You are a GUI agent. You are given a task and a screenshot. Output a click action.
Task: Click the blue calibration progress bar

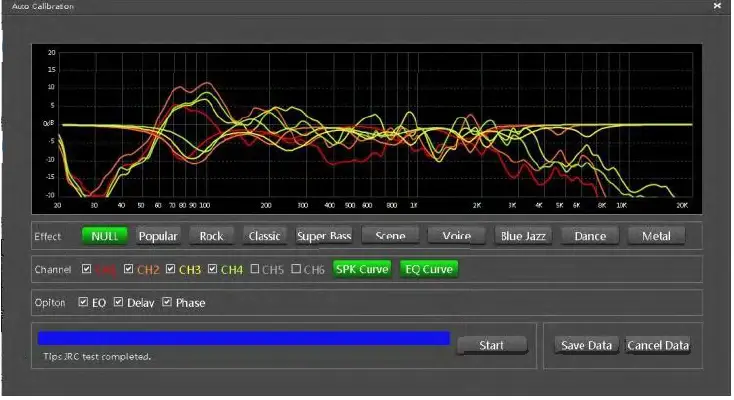[x=244, y=338]
